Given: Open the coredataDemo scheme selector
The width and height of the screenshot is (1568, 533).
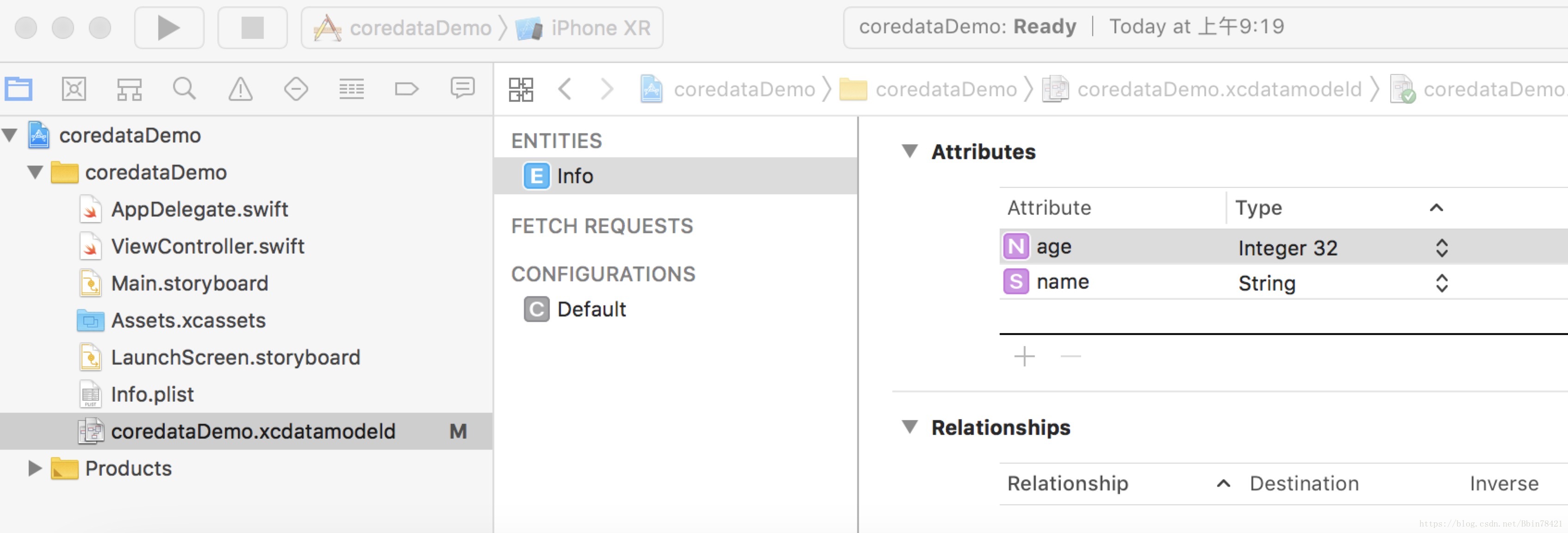Looking at the screenshot, I should point(403,28).
